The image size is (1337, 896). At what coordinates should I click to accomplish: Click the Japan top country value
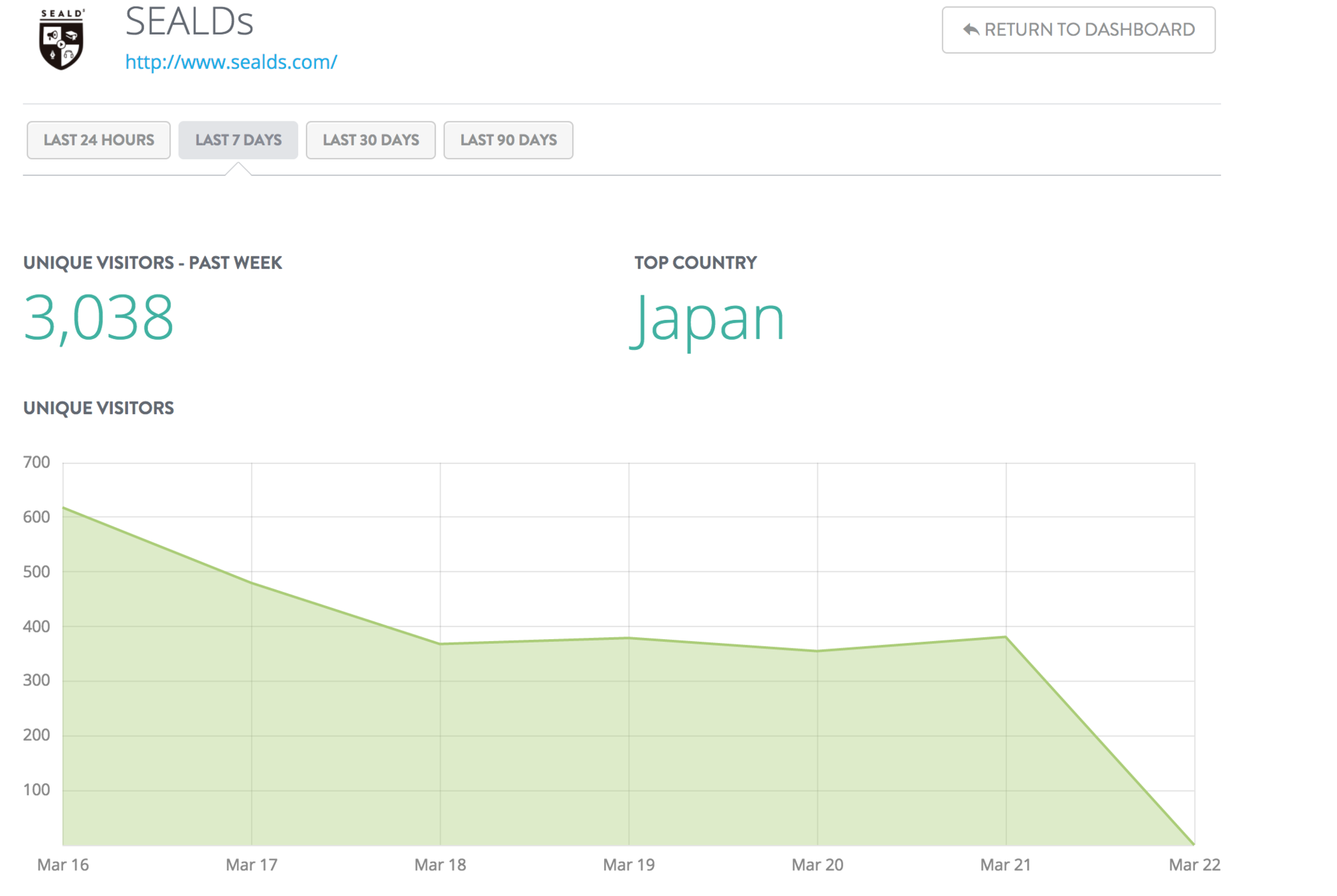(708, 319)
